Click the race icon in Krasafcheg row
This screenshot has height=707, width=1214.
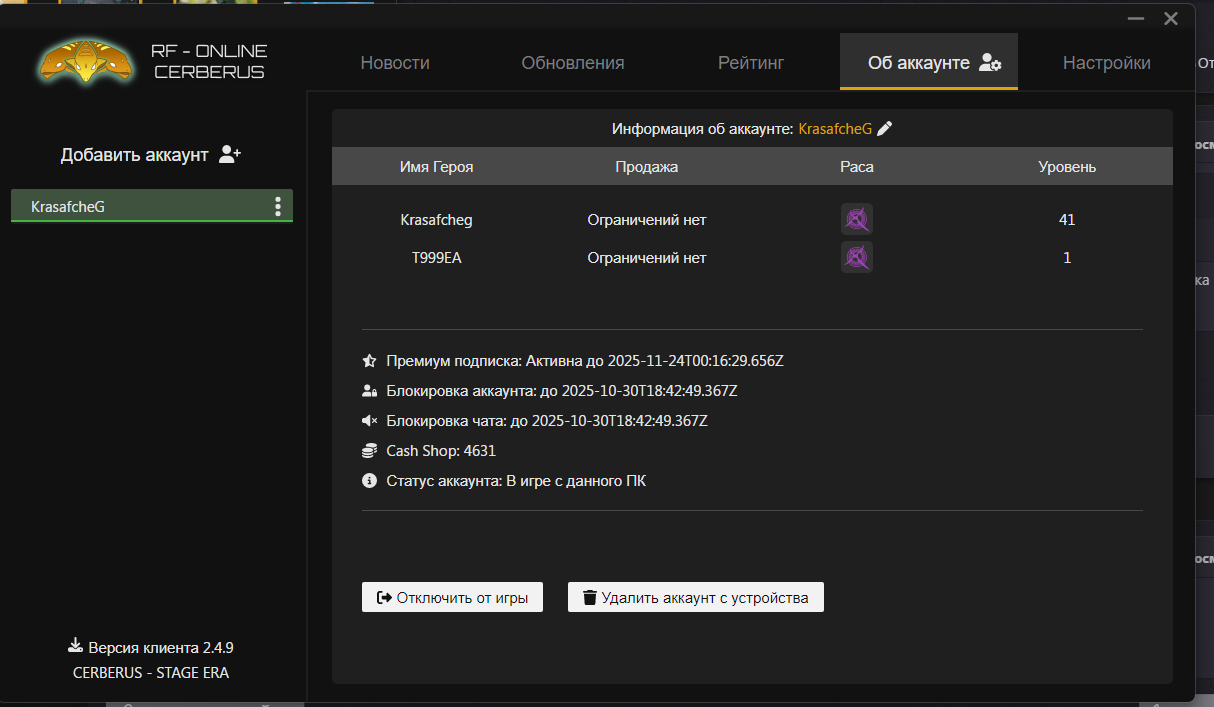coord(857,220)
